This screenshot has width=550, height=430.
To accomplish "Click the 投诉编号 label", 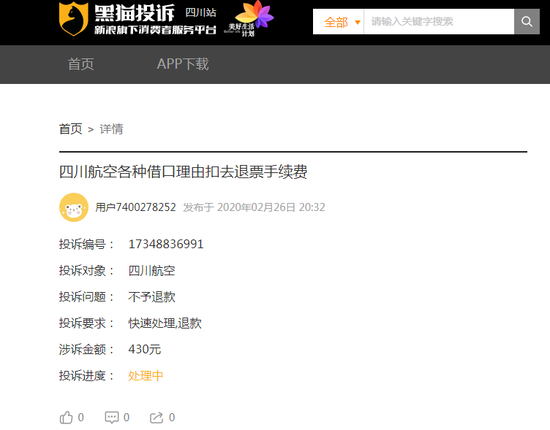I will 86,244.
